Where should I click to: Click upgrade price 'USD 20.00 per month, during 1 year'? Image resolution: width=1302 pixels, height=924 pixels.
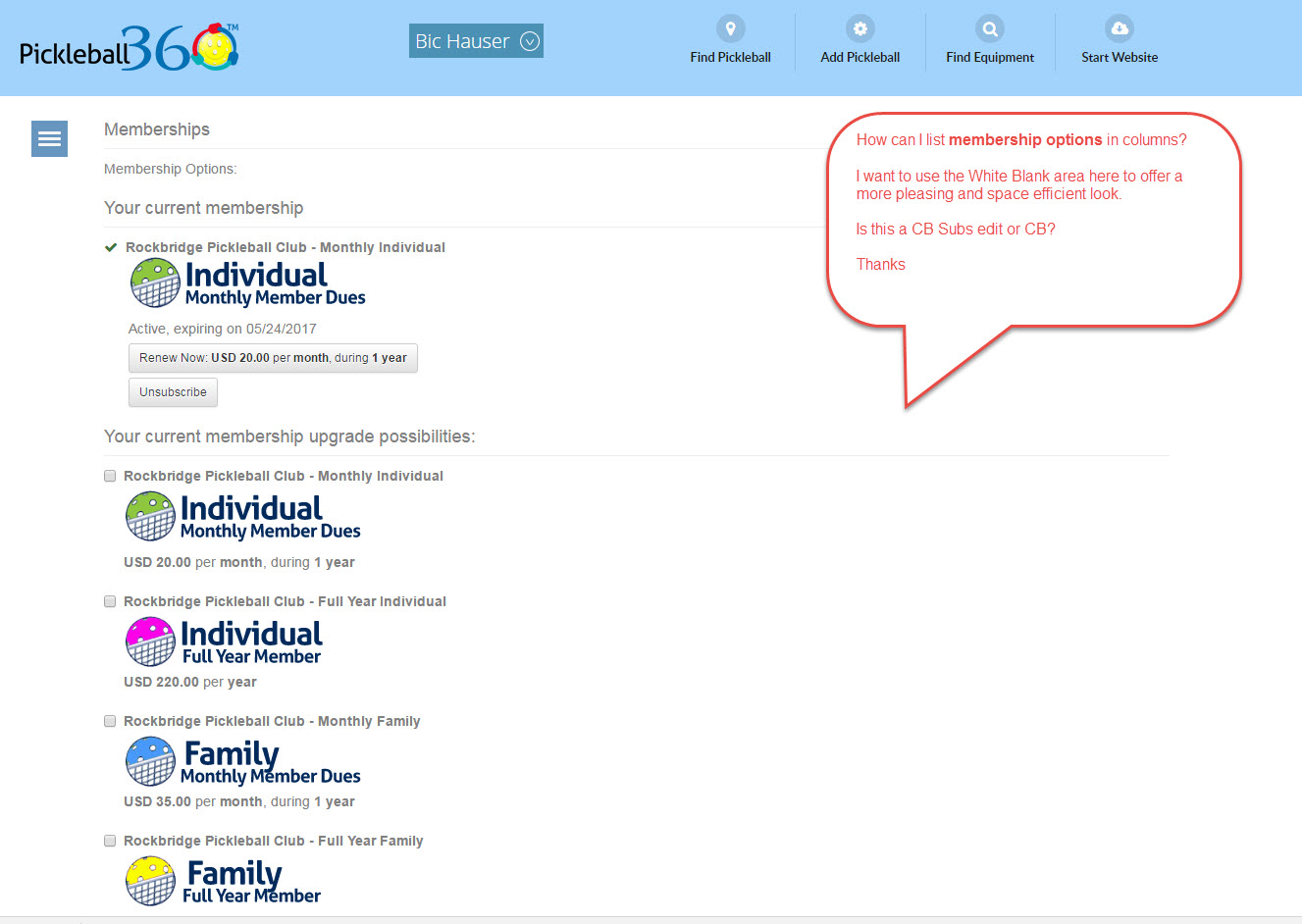pyautogui.click(x=239, y=562)
